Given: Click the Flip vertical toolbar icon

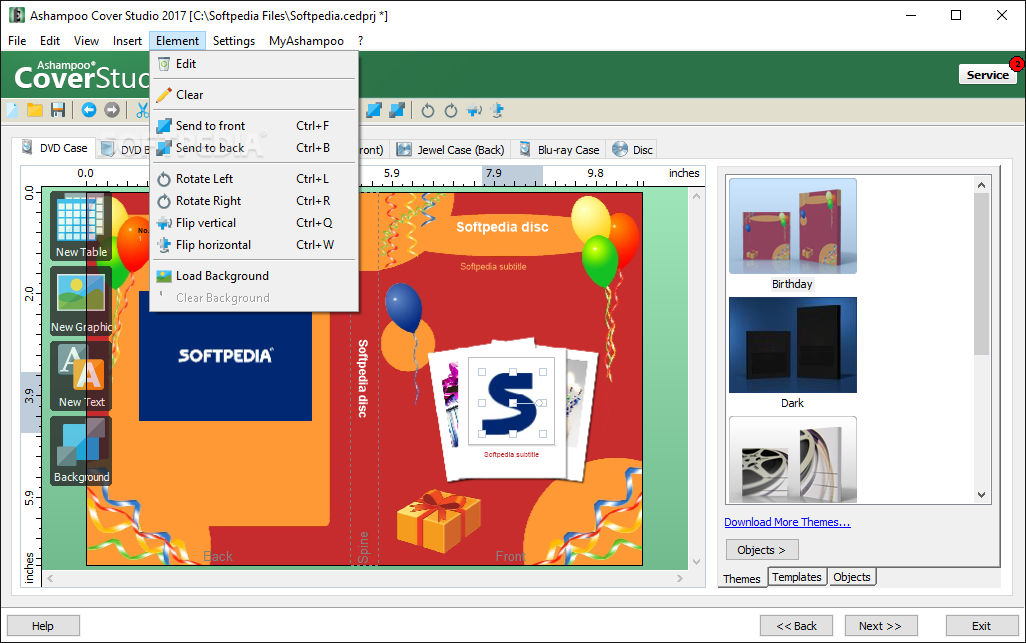Looking at the screenshot, I should [x=474, y=111].
